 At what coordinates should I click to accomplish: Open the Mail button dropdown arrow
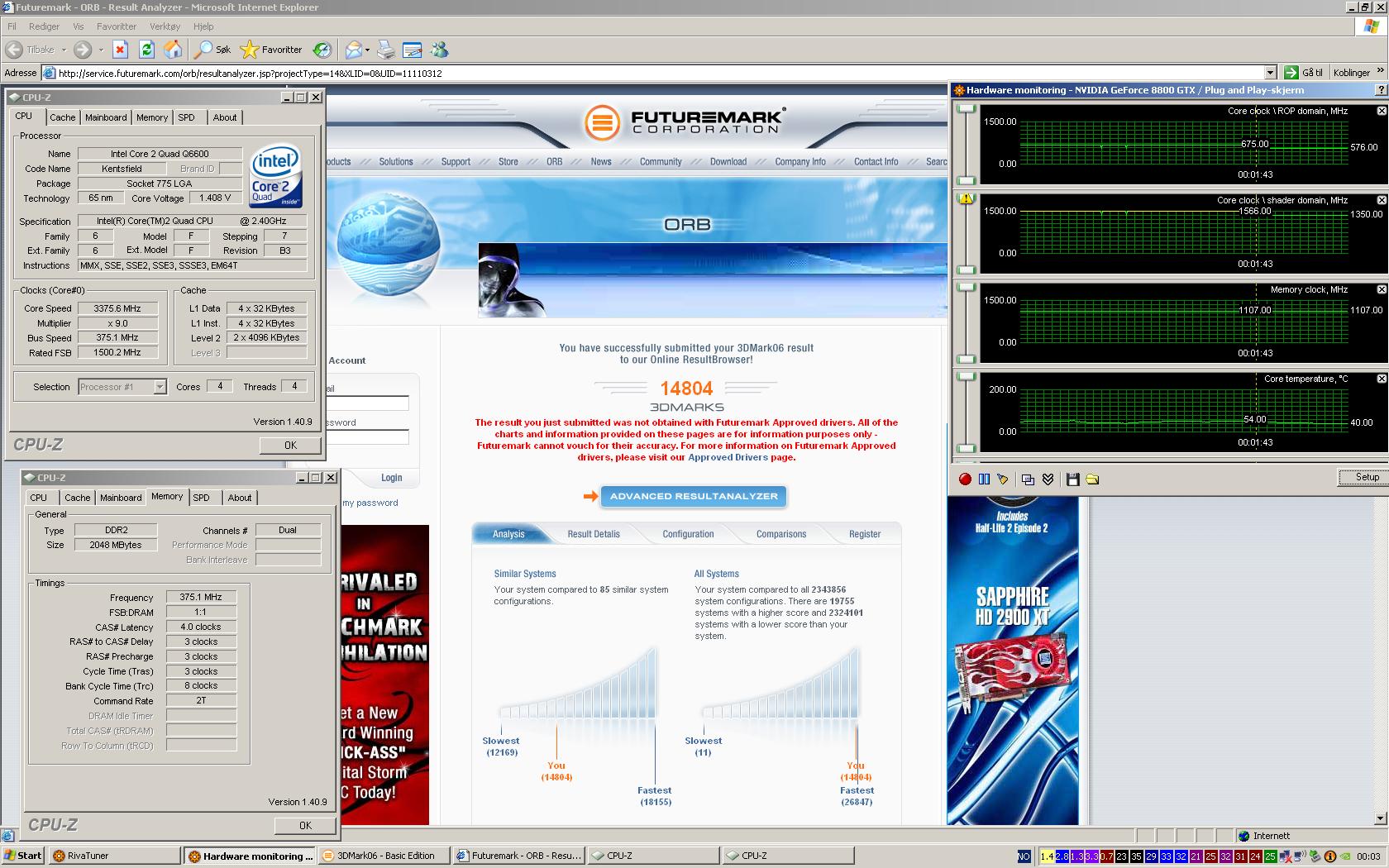367,50
